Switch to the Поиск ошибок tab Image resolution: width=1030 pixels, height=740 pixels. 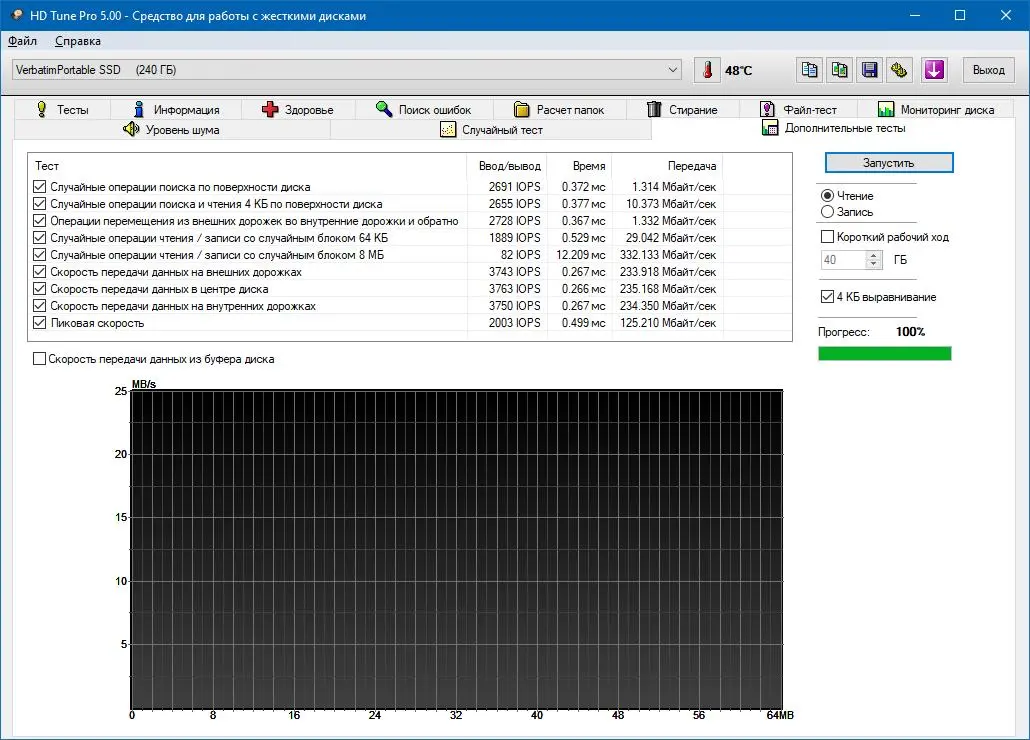[x=424, y=110]
